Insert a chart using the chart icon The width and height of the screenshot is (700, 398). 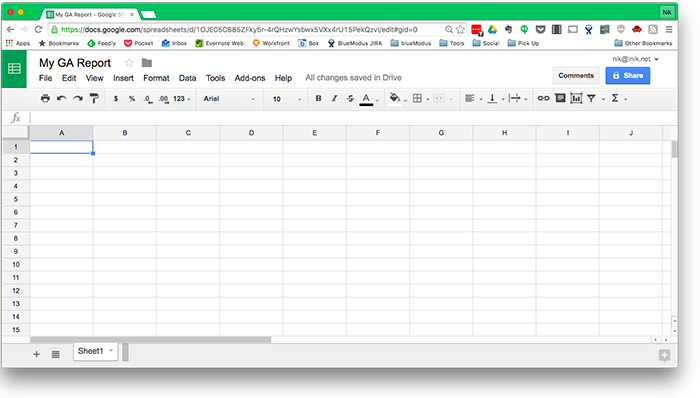click(576, 98)
